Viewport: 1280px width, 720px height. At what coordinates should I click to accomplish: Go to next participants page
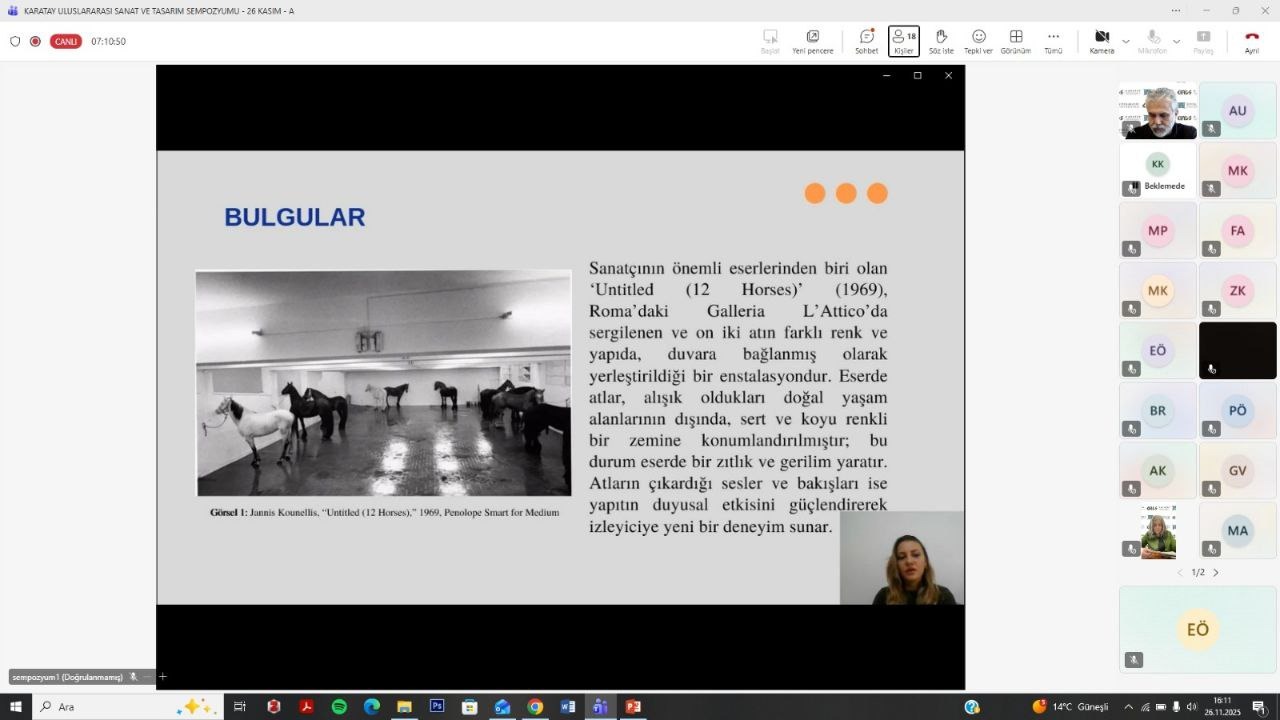coord(1216,573)
